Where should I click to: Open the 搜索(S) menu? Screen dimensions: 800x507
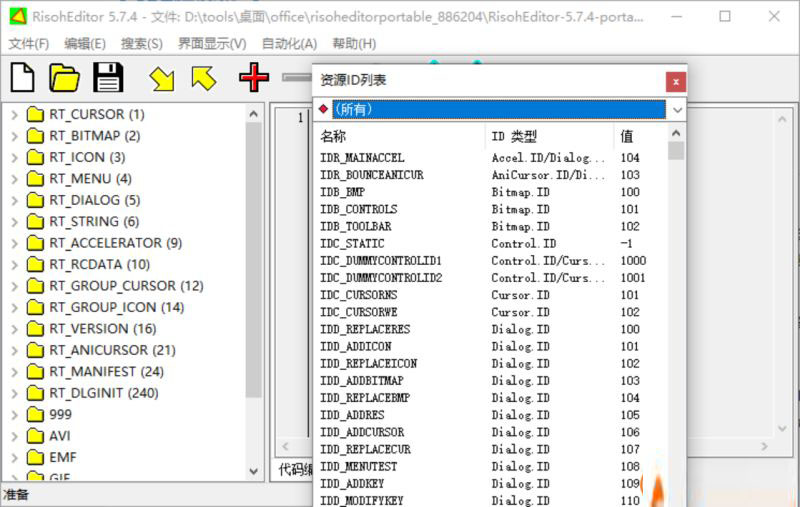tap(141, 44)
